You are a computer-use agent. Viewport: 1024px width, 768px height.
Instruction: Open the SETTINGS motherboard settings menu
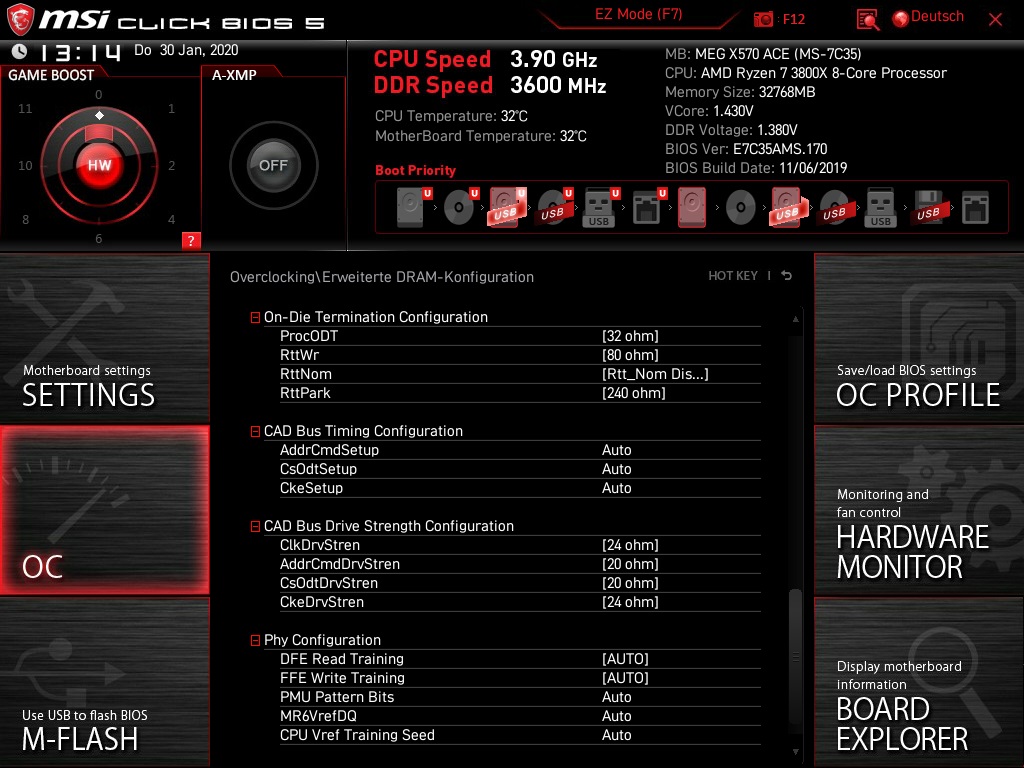pyautogui.click(x=104, y=338)
